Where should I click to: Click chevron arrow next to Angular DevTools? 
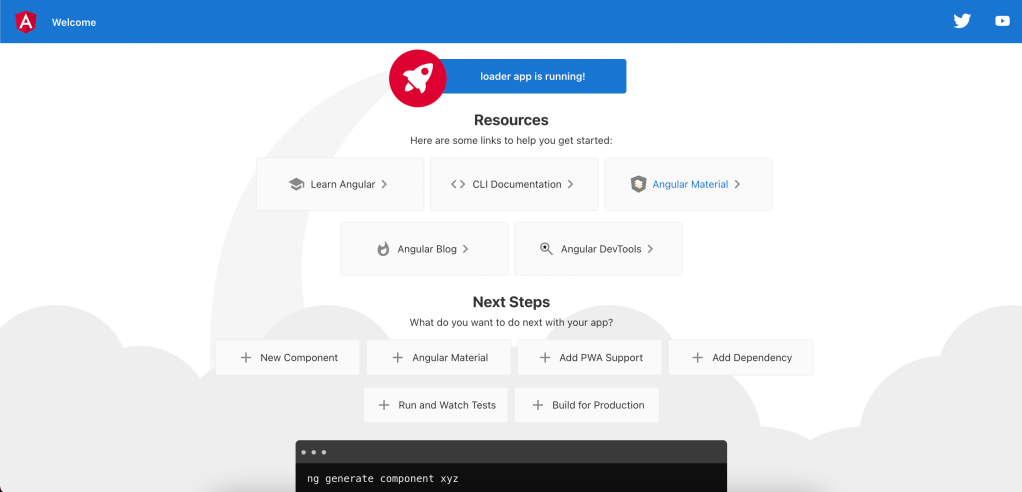651,249
